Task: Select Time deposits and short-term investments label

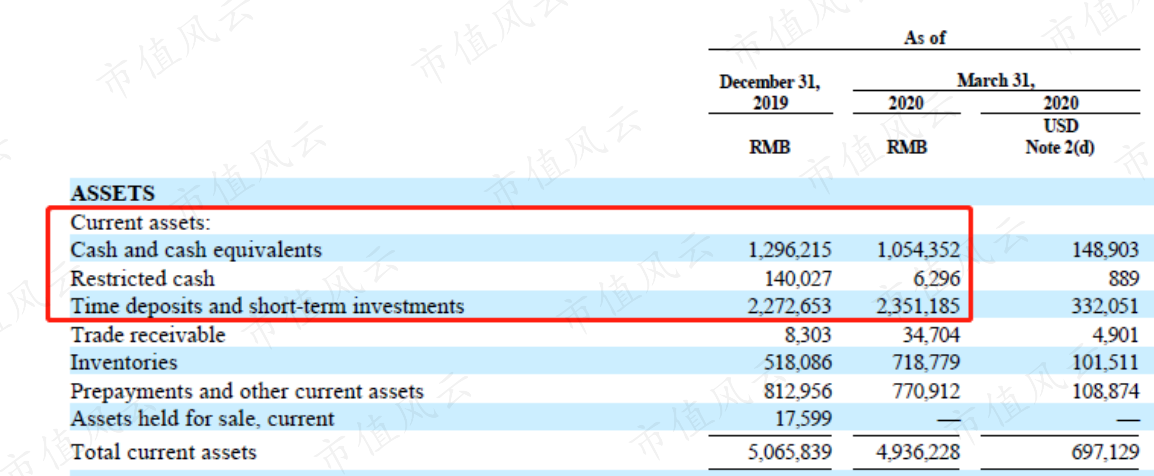Action: (267, 306)
